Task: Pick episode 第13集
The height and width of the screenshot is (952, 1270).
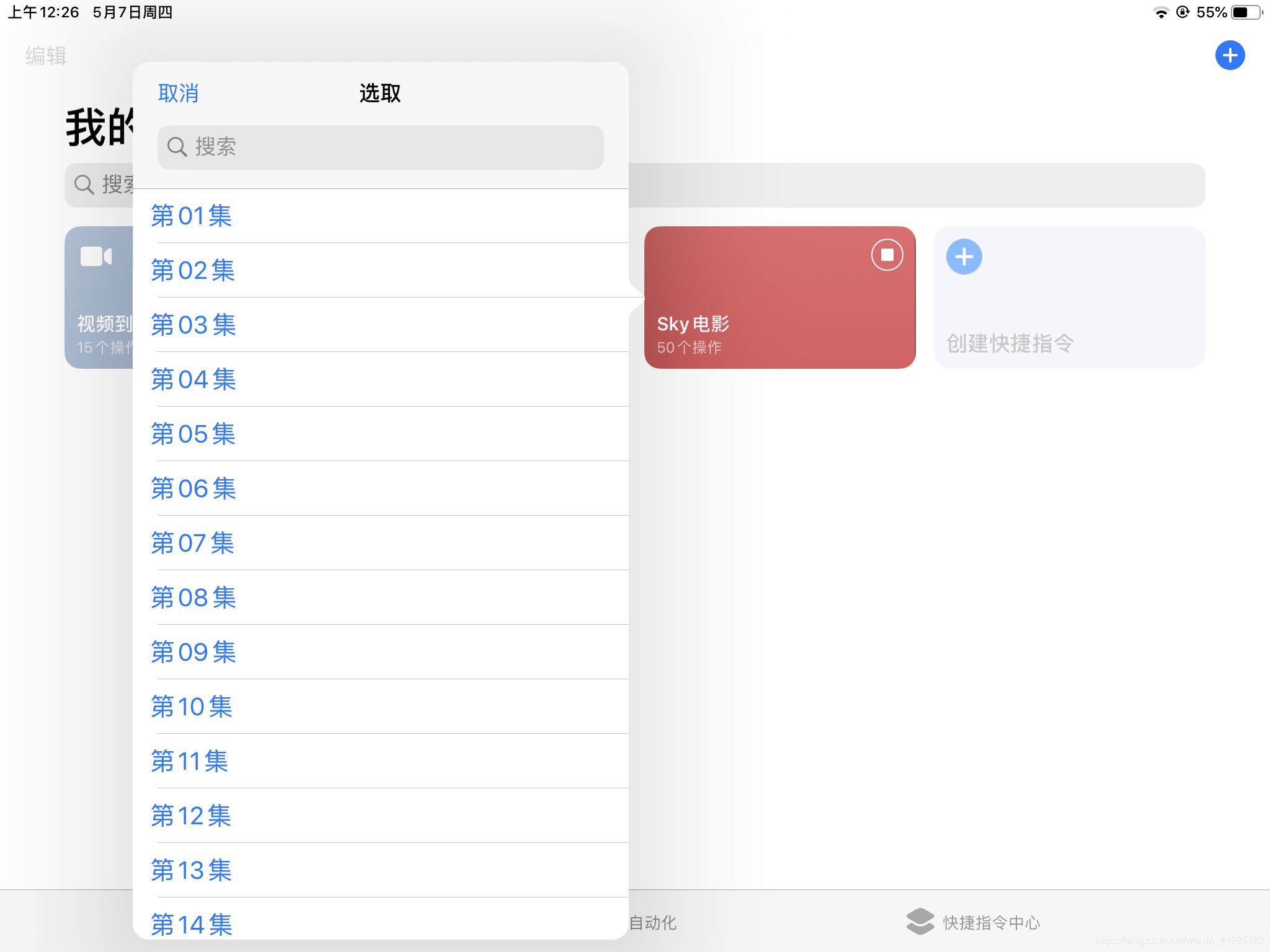Action: (380, 870)
